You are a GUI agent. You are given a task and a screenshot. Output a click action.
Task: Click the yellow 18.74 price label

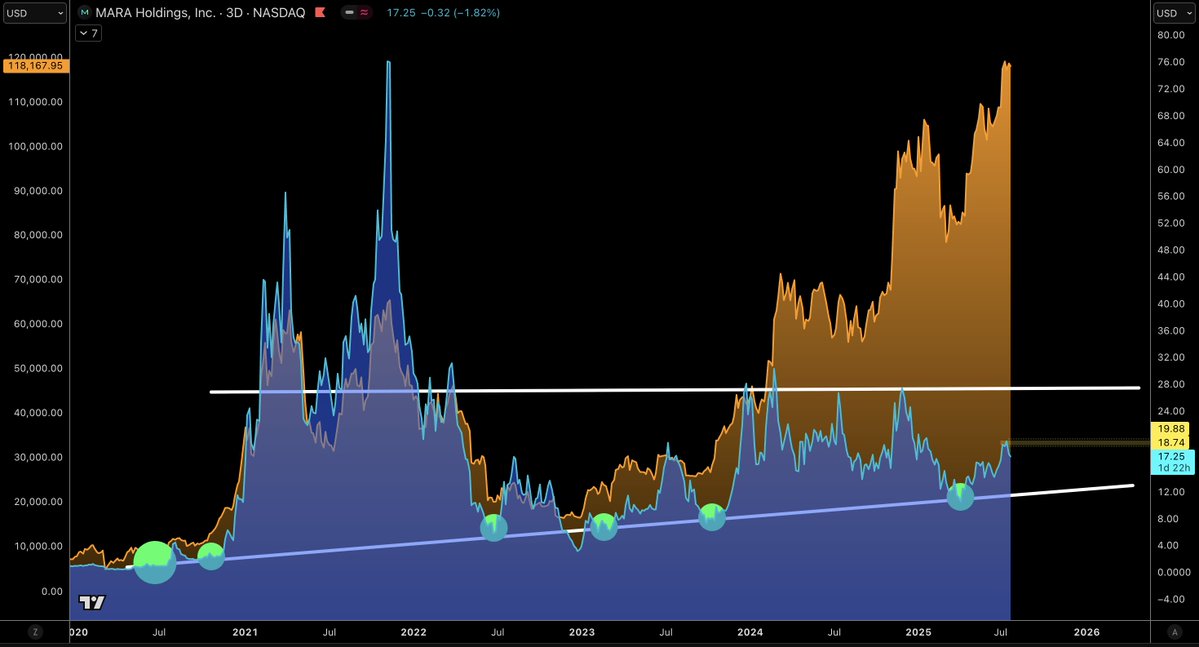pos(1171,442)
